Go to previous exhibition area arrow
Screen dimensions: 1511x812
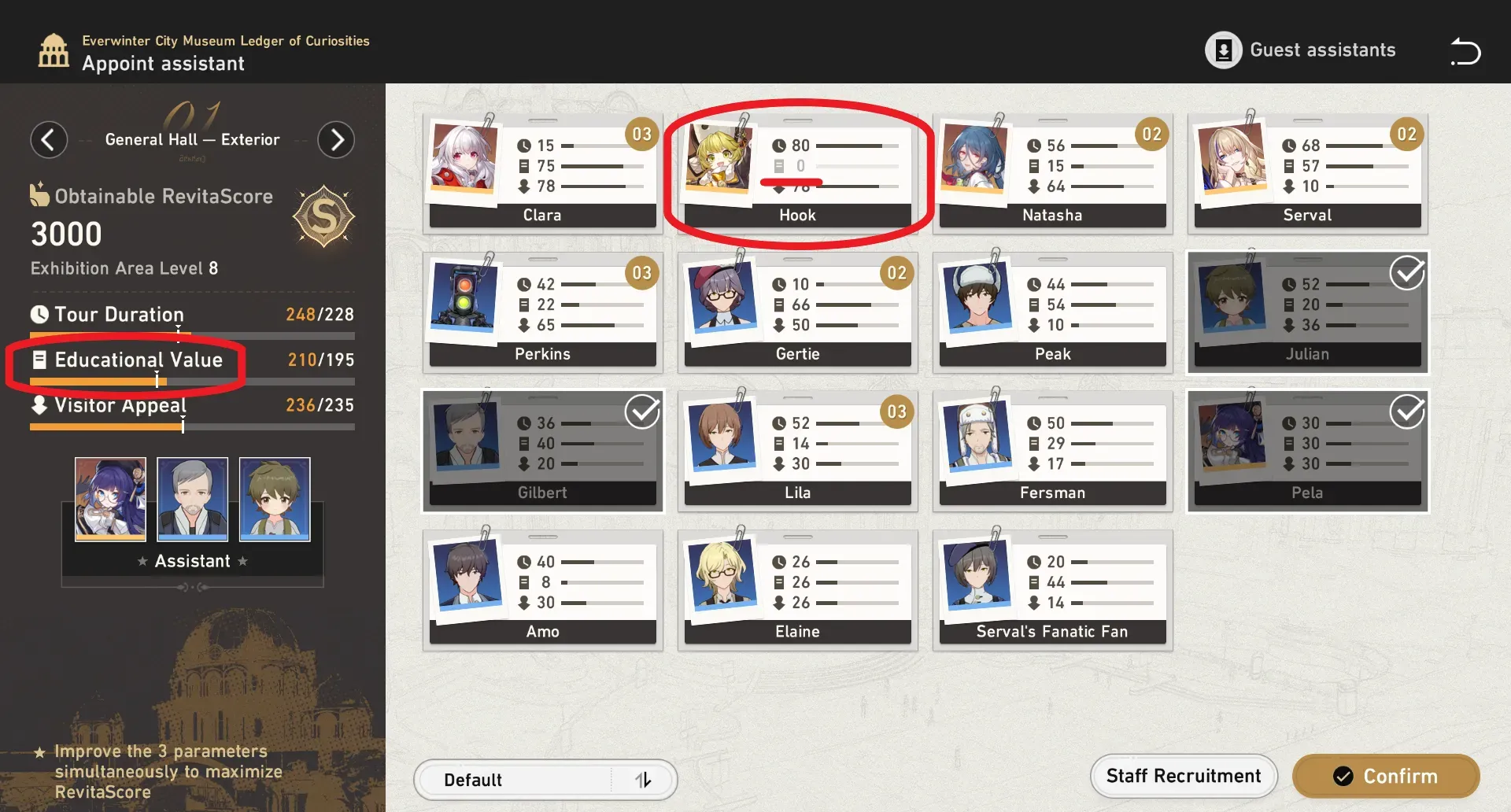(49, 140)
